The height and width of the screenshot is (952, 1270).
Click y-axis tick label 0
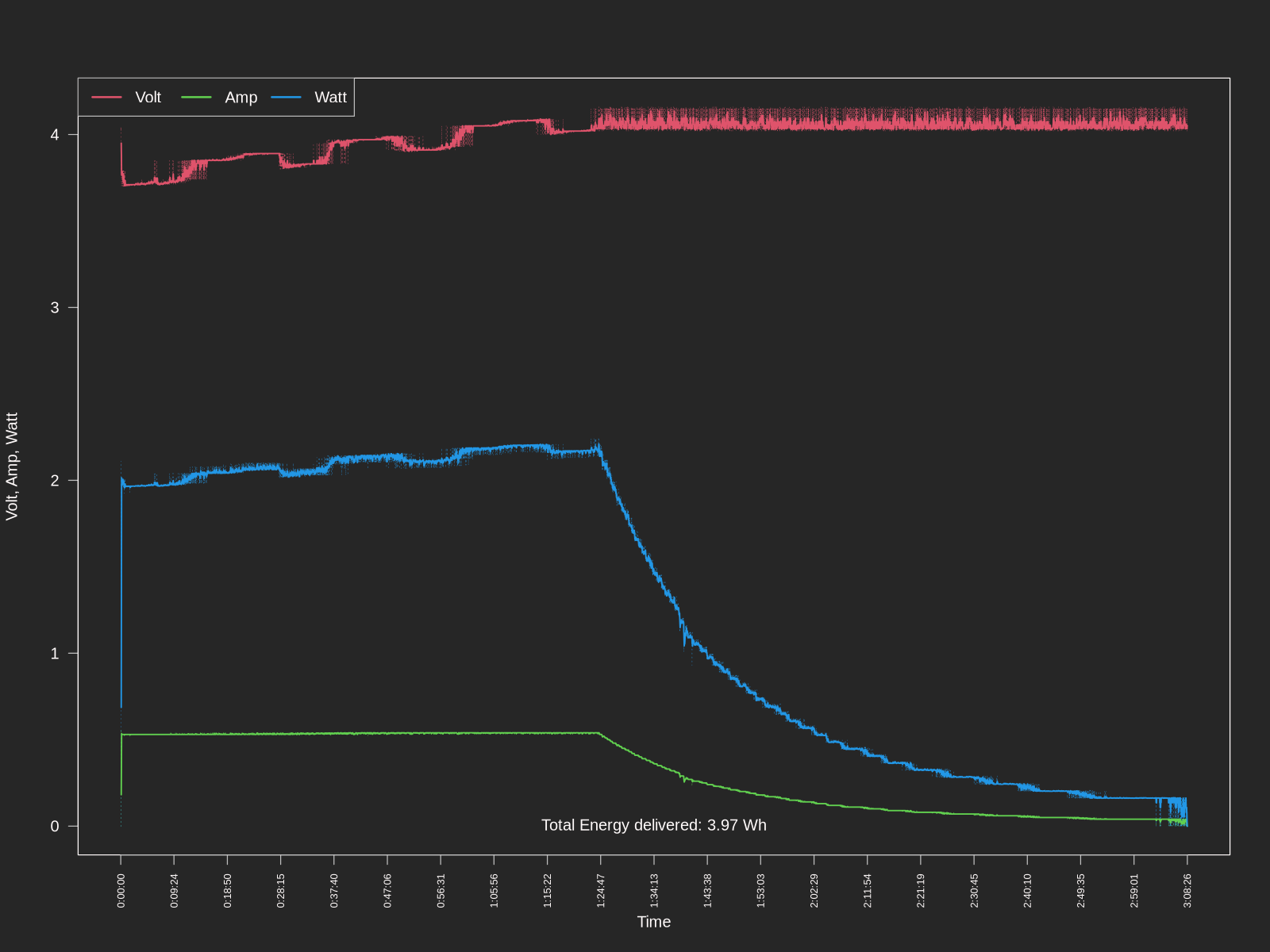coord(55,827)
